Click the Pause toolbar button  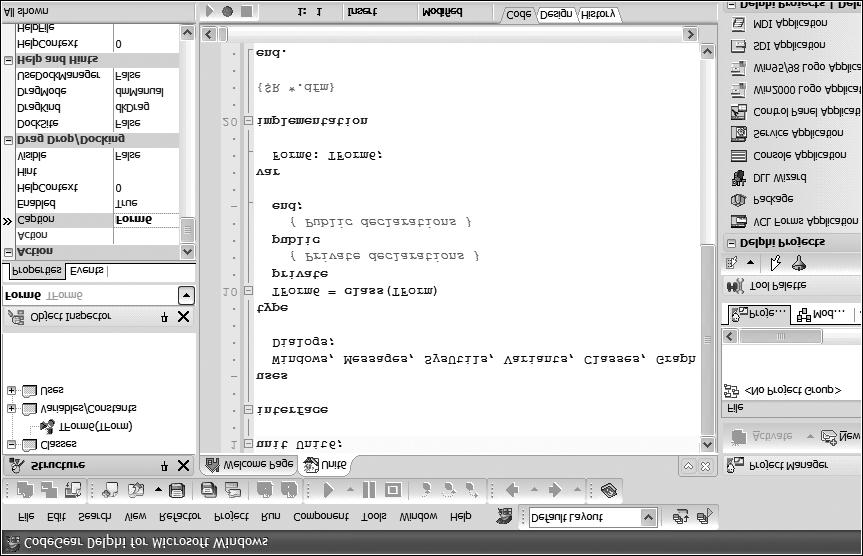pyautogui.click(x=369, y=489)
